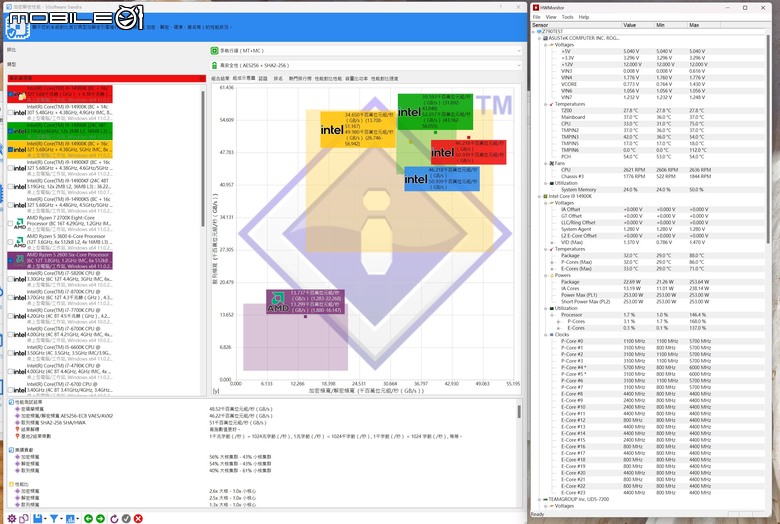
Task: Click the green chip icon beside MT+MC
Action: coord(214,51)
